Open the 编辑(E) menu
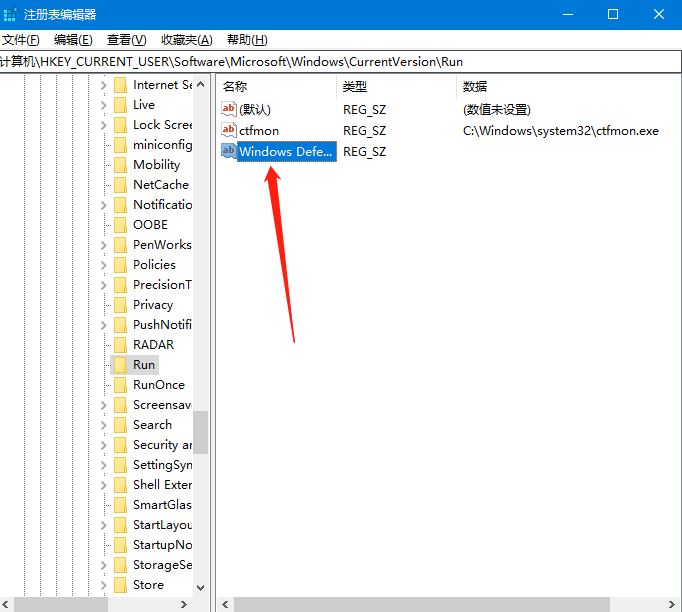 tap(73, 40)
